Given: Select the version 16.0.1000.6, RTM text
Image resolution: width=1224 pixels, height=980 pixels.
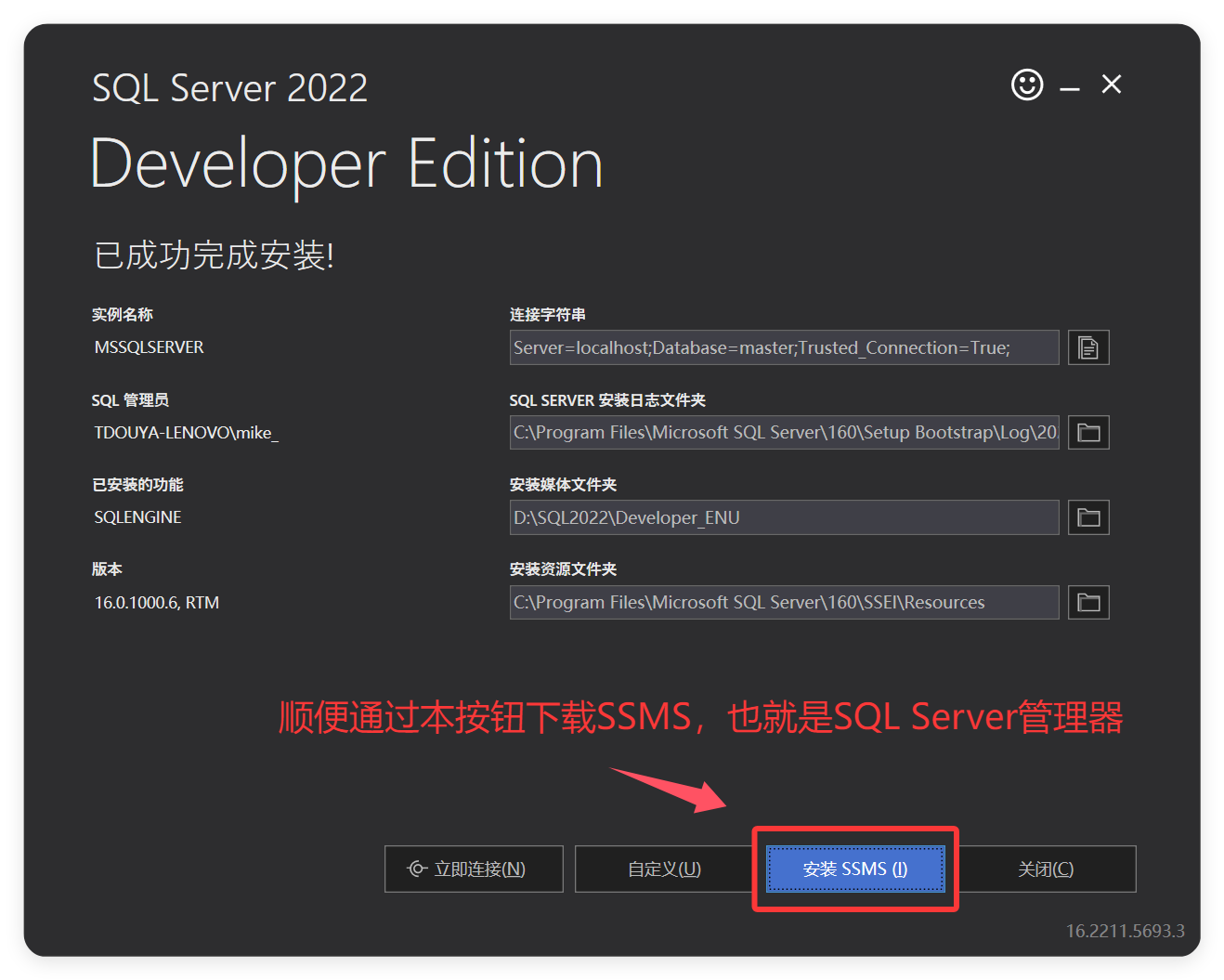Looking at the screenshot, I should coord(156,603).
